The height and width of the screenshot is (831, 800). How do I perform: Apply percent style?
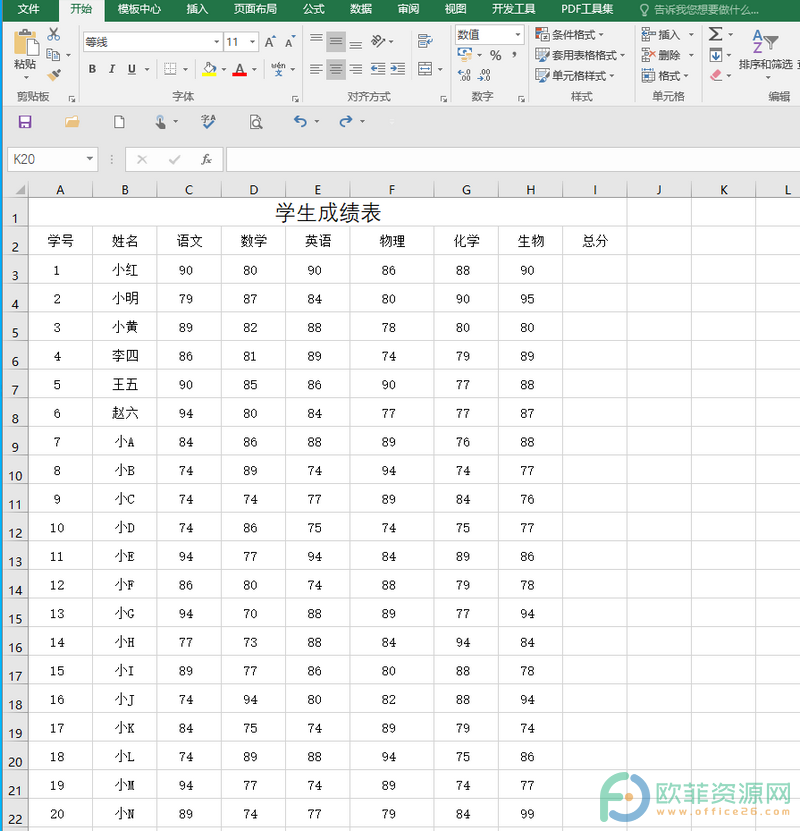(495, 55)
